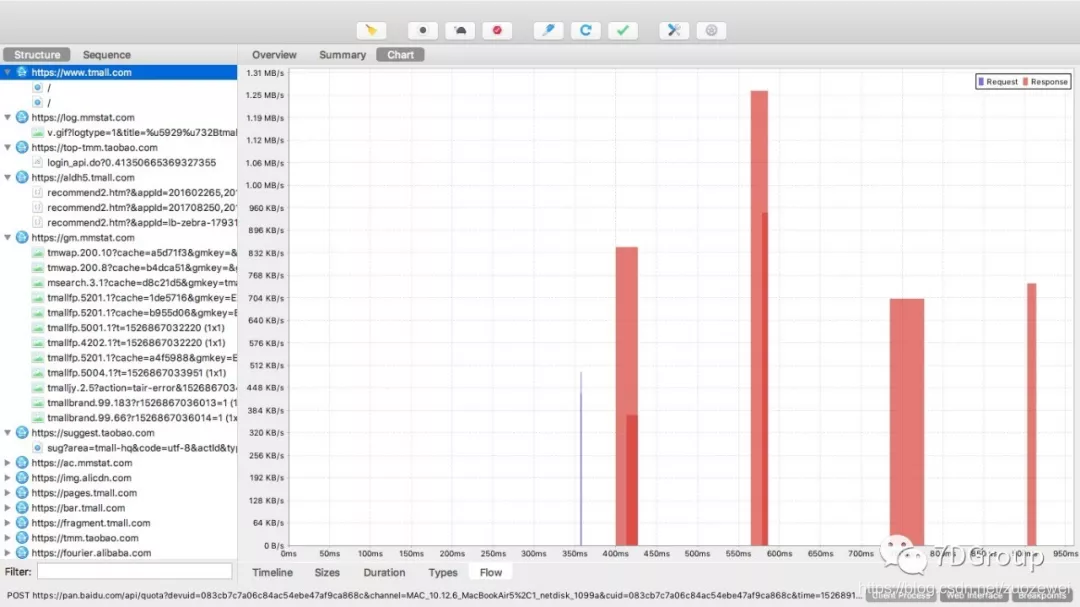Select tmwap.200.8?cache=b4dca51 request
This screenshot has height=607, width=1080.
pos(142,267)
